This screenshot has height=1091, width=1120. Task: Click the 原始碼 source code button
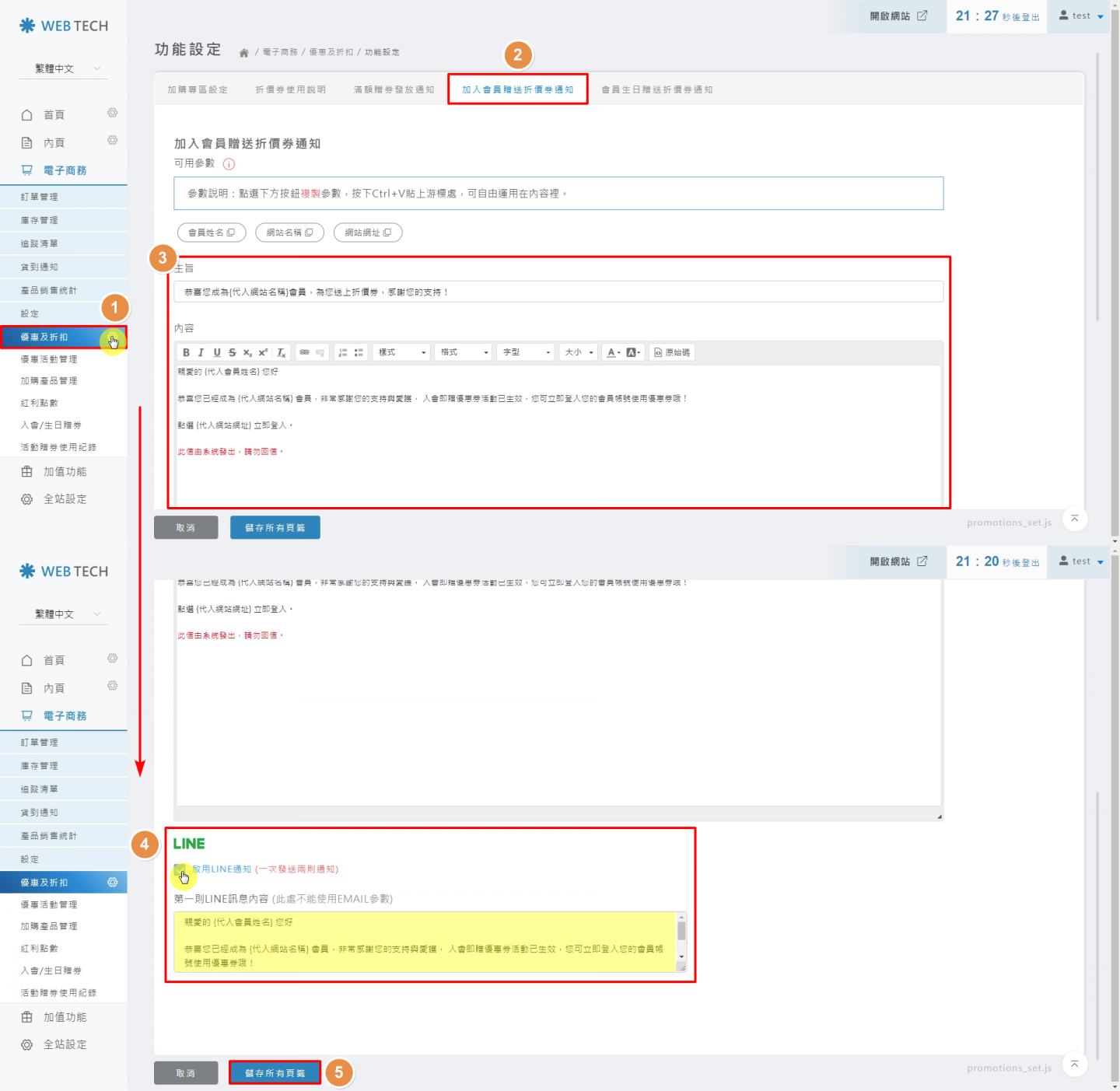pyautogui.click(x=672, y=352)
